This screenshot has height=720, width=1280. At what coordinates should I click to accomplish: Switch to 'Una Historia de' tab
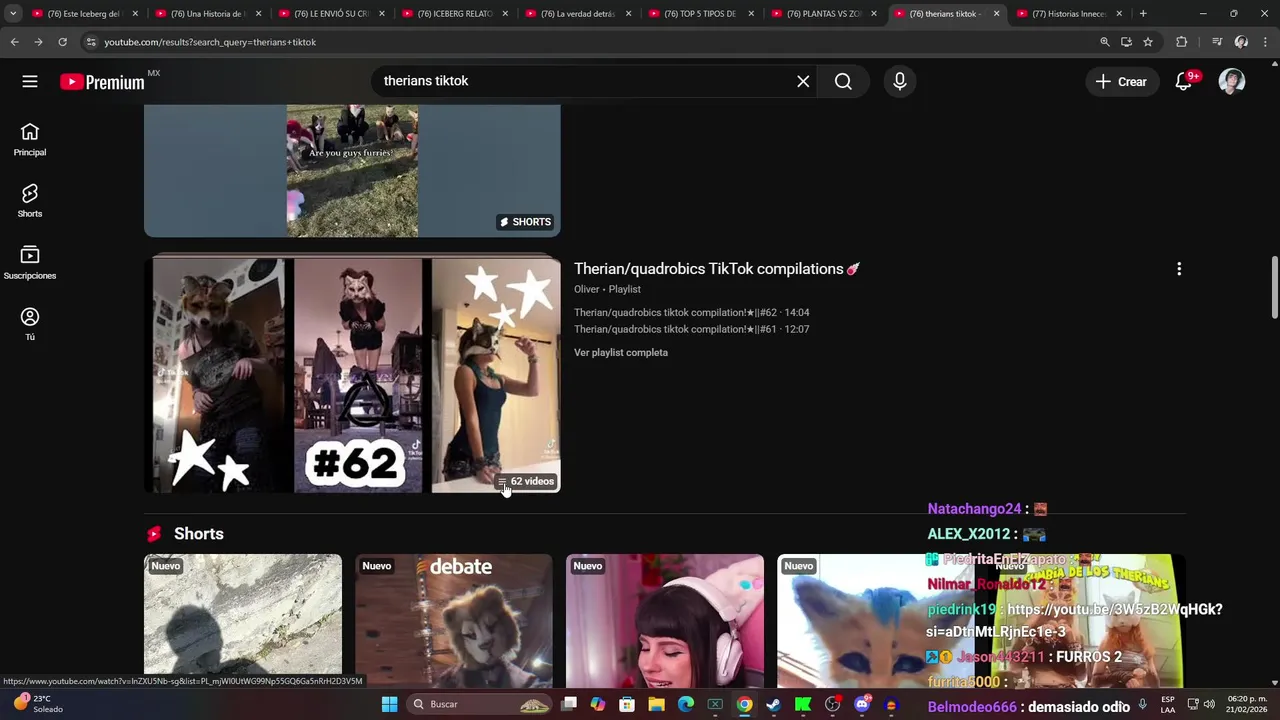click(208, 14)
